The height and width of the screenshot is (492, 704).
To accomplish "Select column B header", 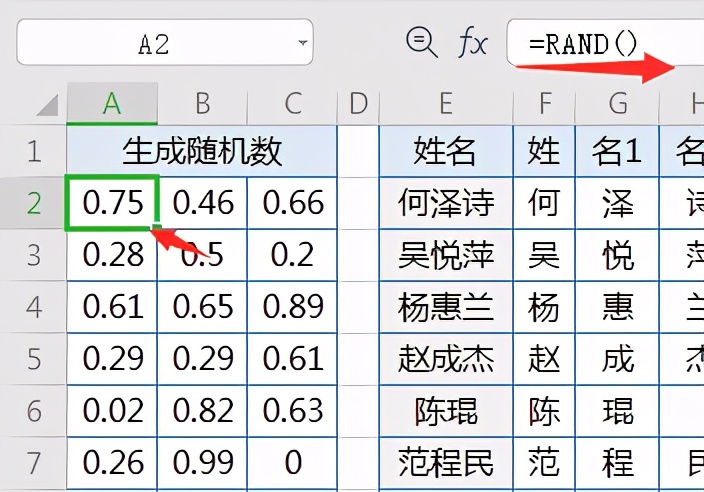I will [202, 103].
